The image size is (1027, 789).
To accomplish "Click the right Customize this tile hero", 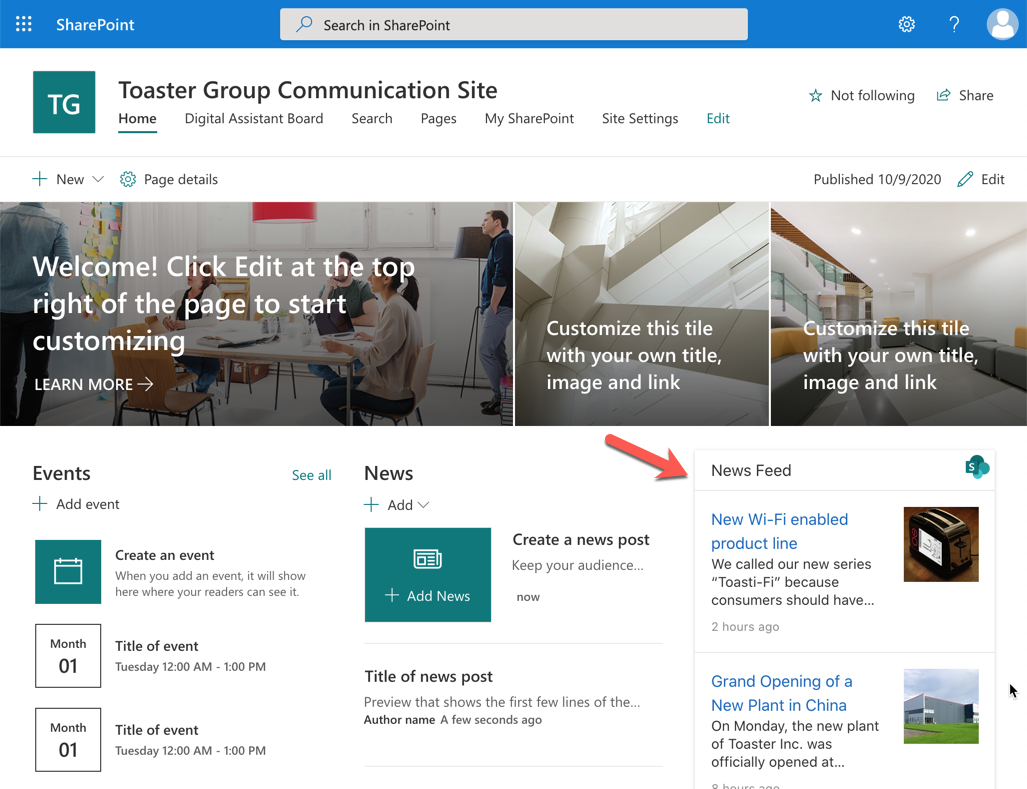I will pos(899,314).
